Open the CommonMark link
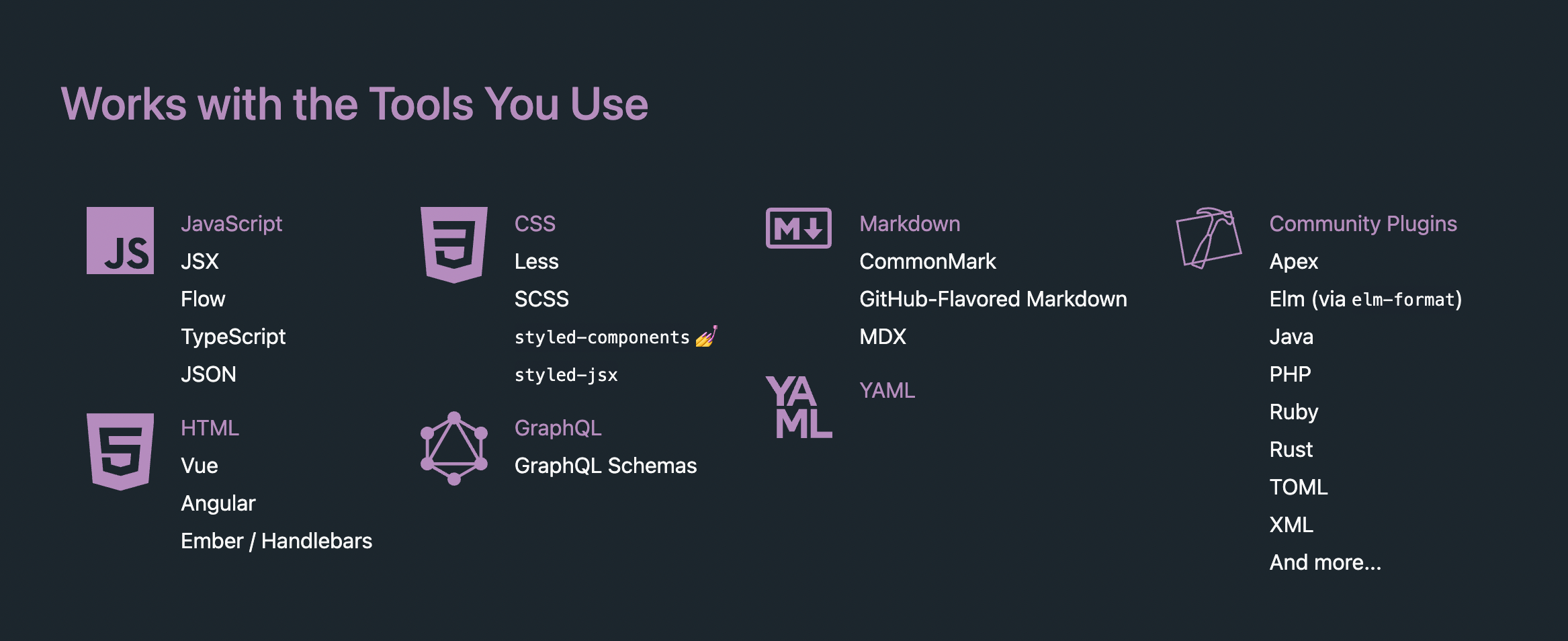The width and height of the screenshot is (1568, 641). click(x=928, y=261)
